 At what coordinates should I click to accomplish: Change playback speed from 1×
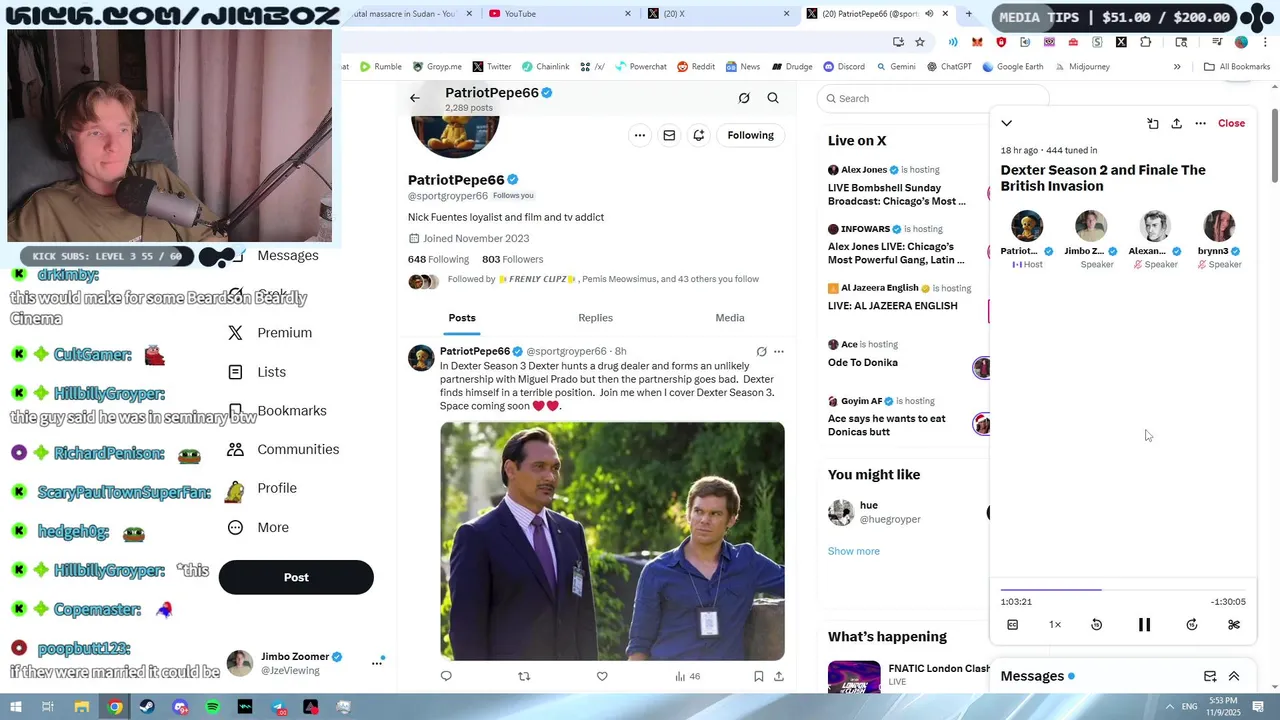[x=1055, y=625]
